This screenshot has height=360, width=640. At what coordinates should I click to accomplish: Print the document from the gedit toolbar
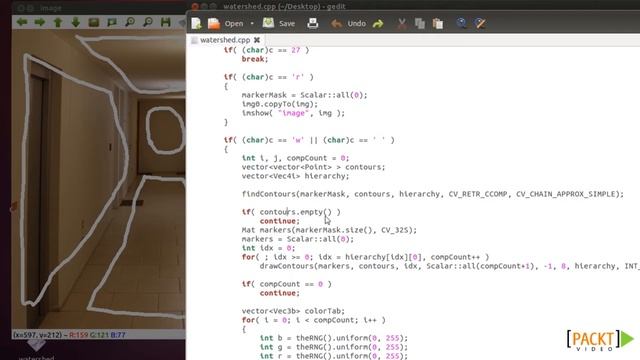coord(313,23)
